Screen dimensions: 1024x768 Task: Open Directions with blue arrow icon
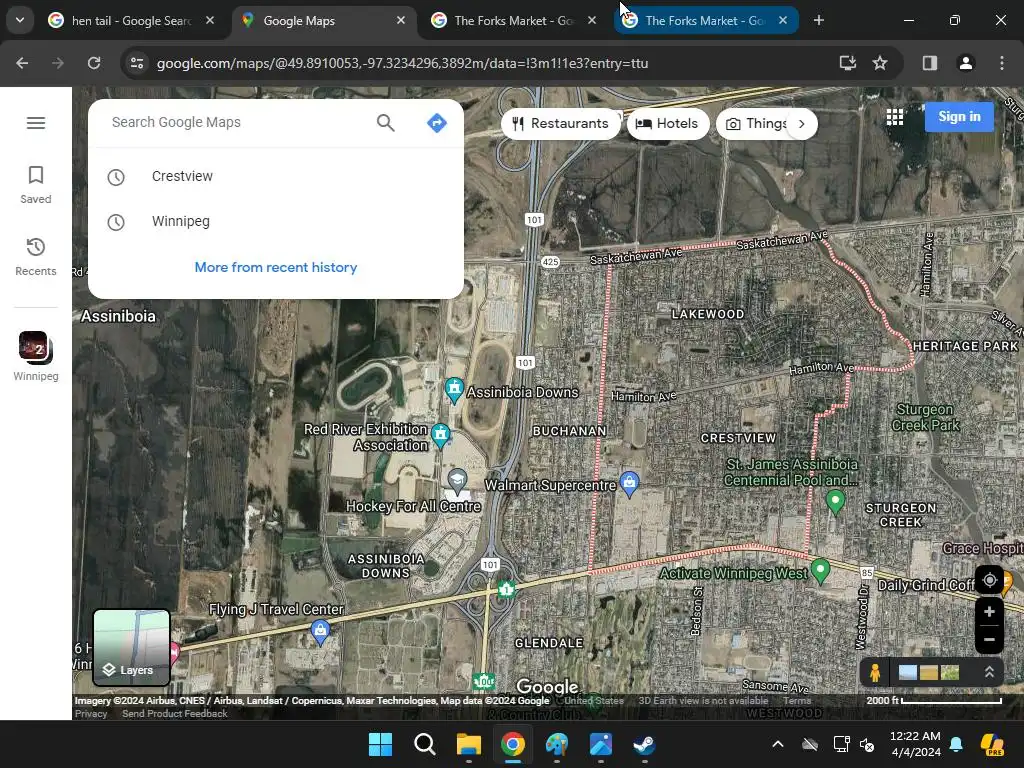point(437,123)
